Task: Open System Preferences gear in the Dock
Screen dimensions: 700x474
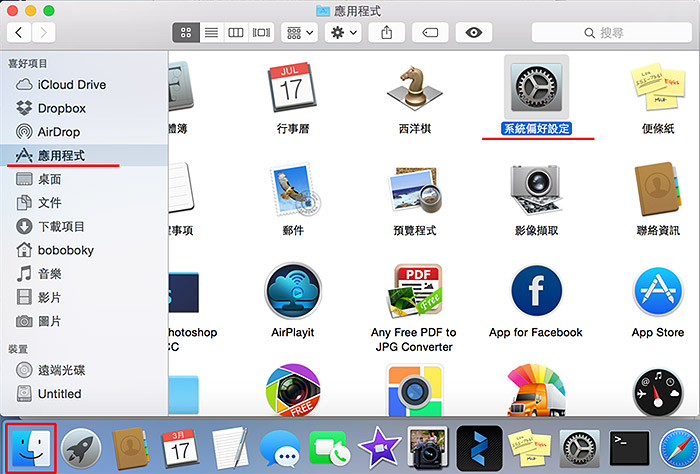Action: pyautogui.click(x=579, y=449)
